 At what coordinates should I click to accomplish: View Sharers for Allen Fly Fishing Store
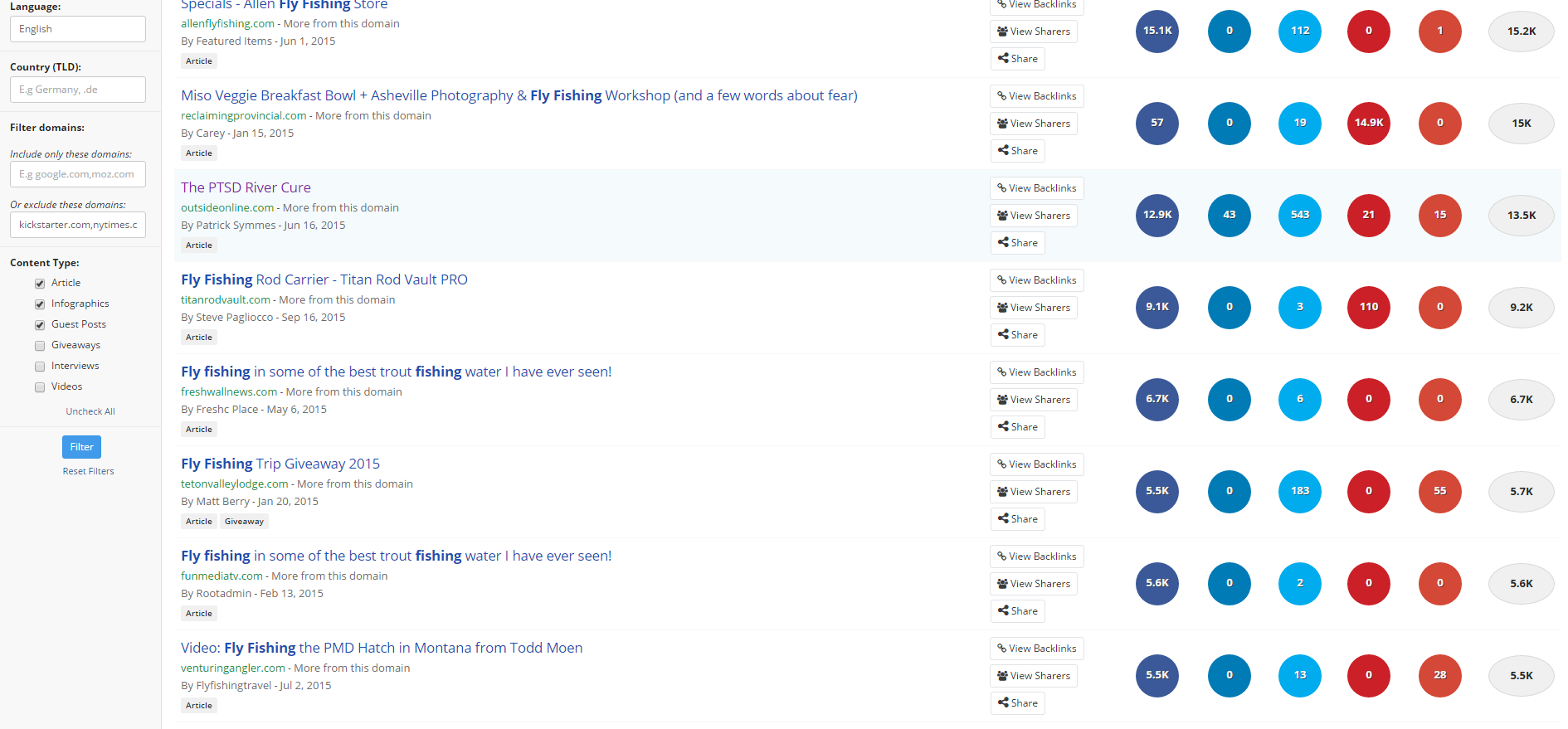1034,32
